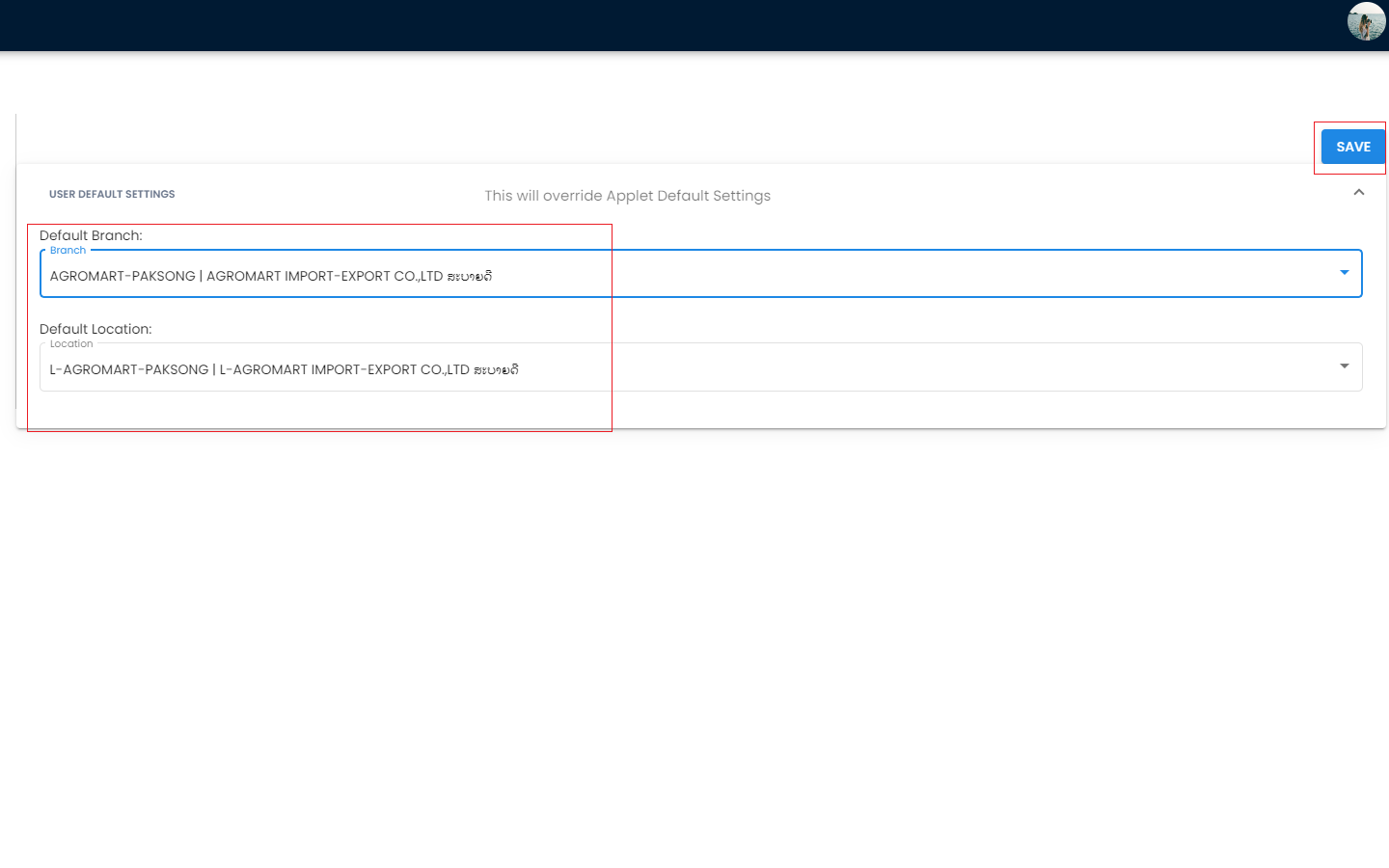Open the Location dropdown arrow

[1344, 366]
